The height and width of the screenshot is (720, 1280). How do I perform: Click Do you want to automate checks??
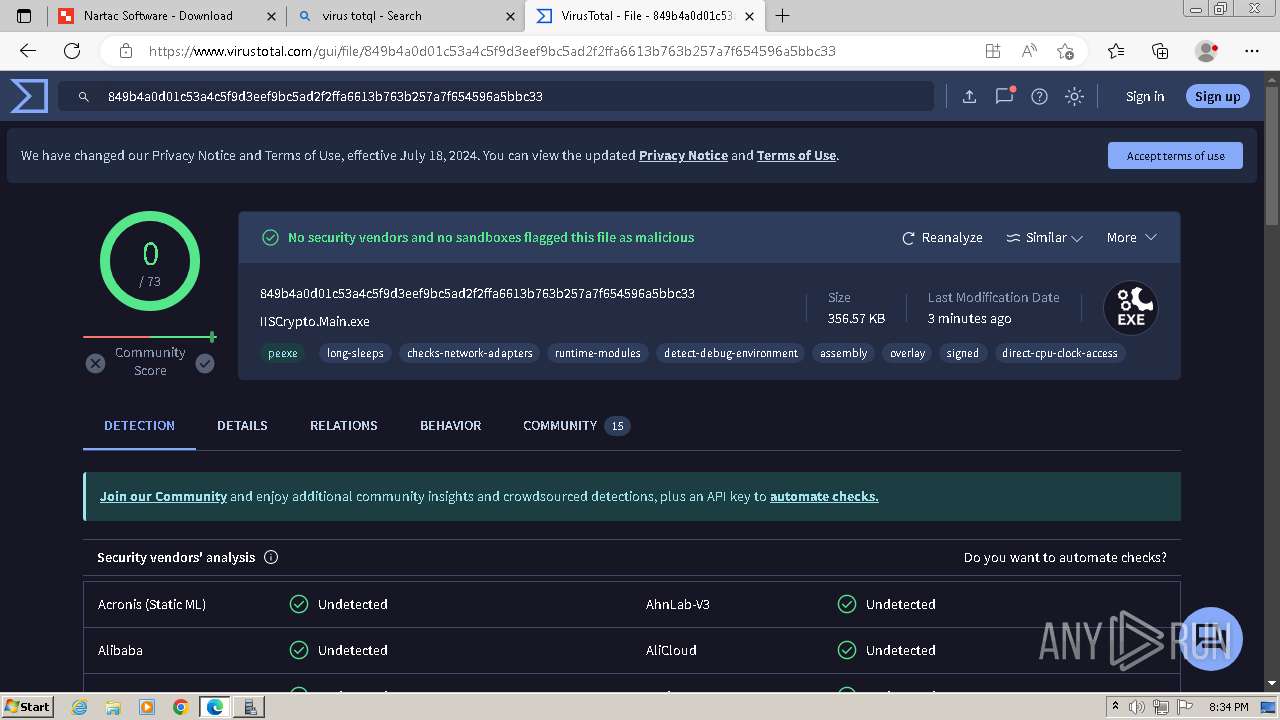click(x=1065, y=557)
